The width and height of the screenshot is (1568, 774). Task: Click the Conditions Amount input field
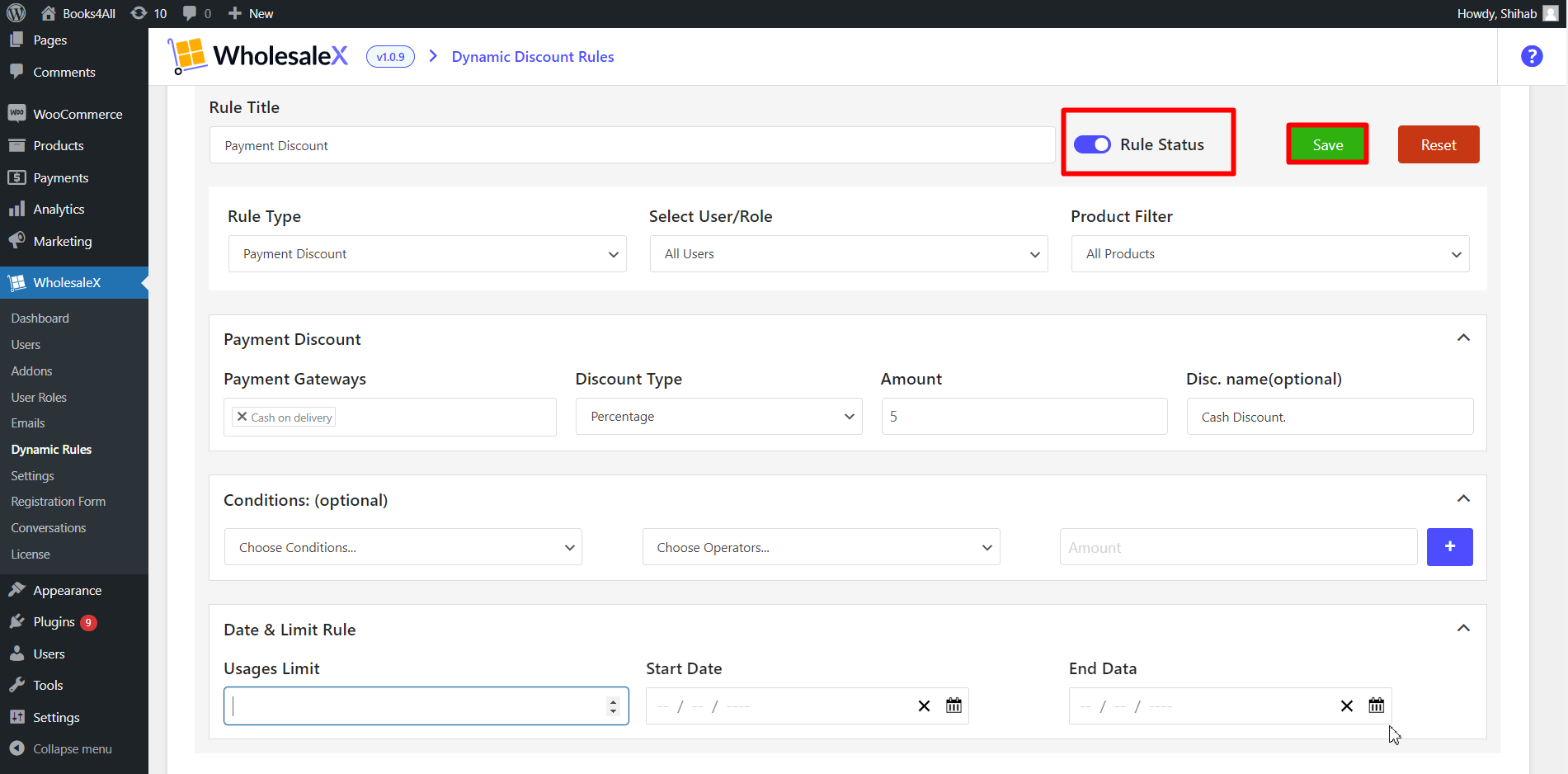click(x=1238, y=547)
